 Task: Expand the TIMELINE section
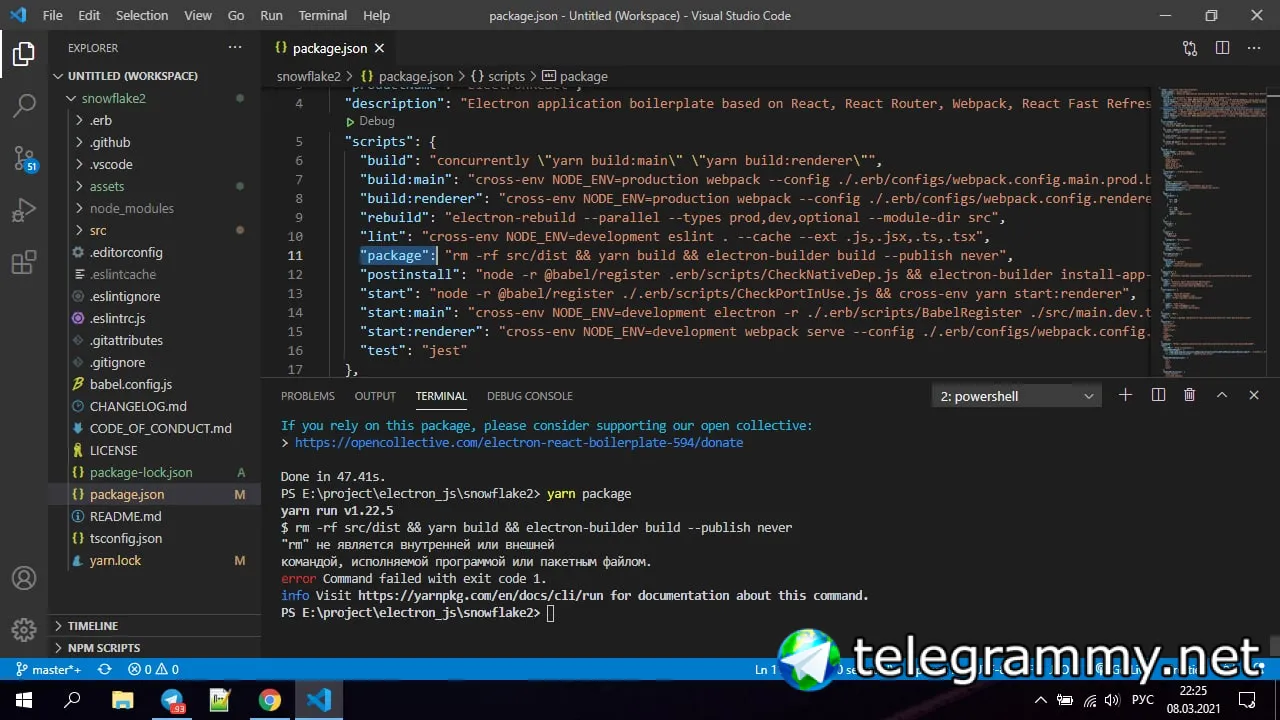(x=155, y=626)
